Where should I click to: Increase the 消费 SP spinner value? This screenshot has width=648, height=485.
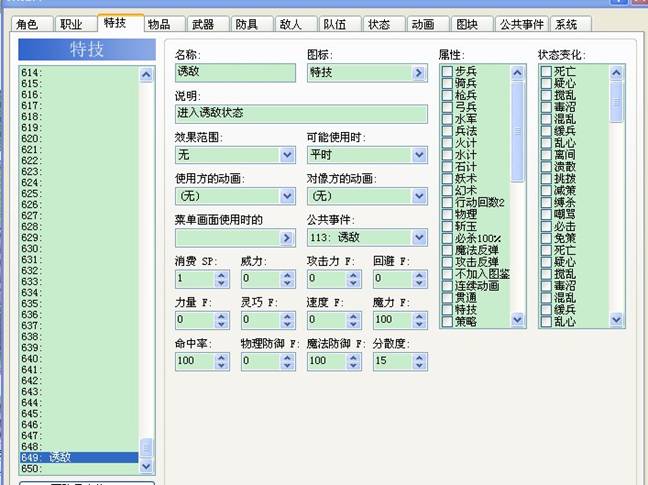pos(222,275)
